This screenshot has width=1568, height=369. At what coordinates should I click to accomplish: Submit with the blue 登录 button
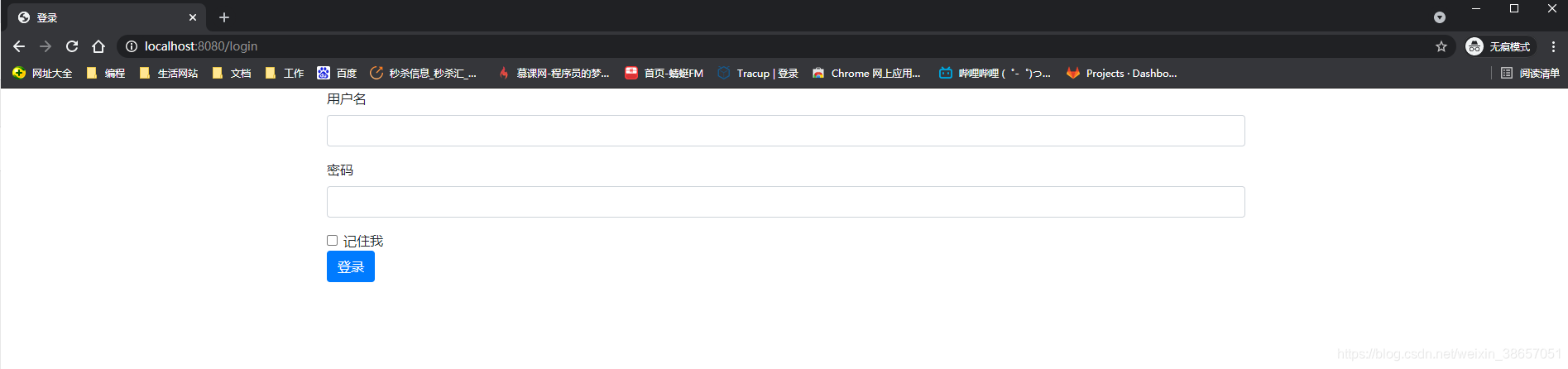[x=351, y=266]
